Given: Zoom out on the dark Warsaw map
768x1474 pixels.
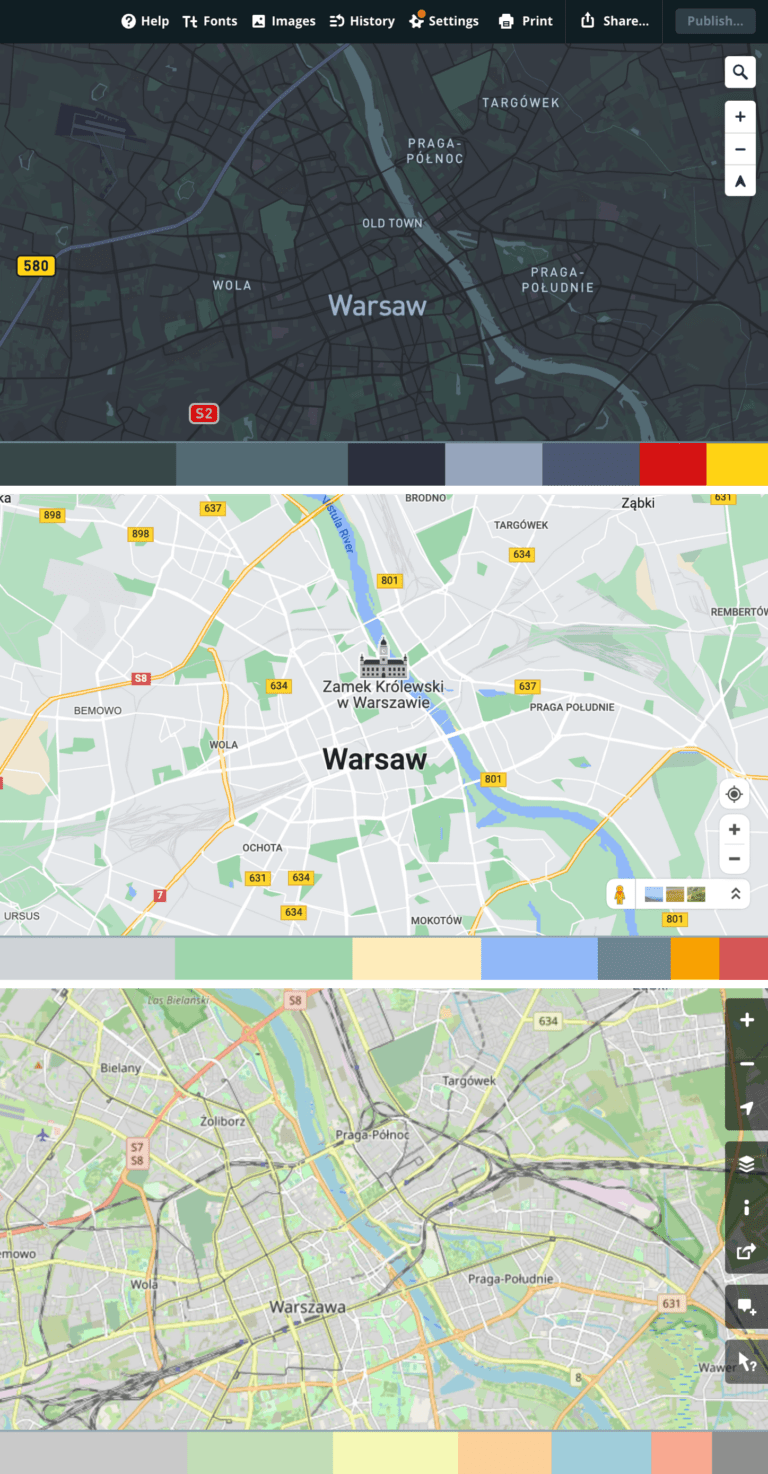Looking at the screenshot, I should coord(740,150).
